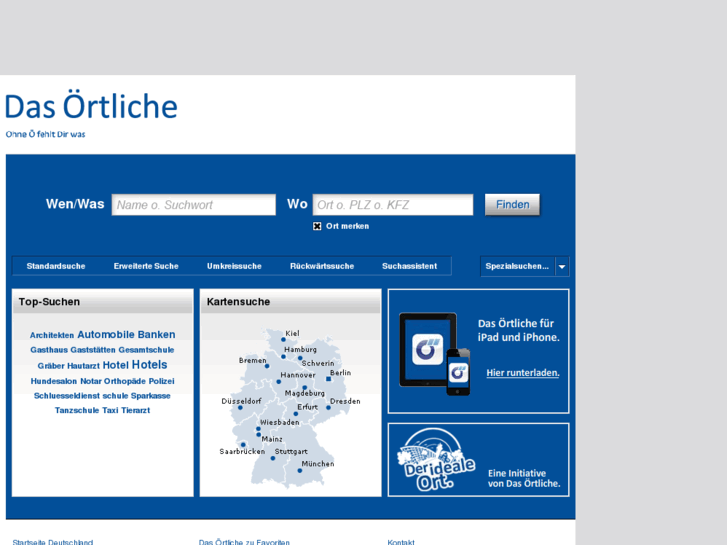Screen dimensions: 727x545
Task: Select the Rückwärtssuche tab
Action: pyautogui.click(x=322, y=266)
